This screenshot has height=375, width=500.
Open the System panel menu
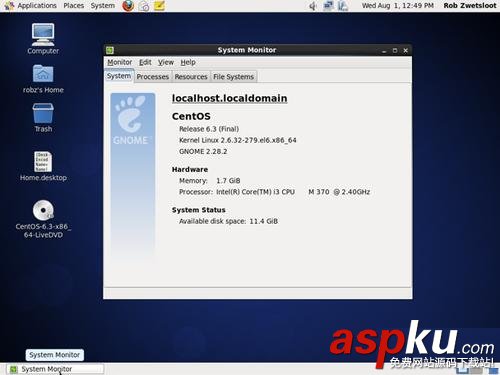[103, 6]
